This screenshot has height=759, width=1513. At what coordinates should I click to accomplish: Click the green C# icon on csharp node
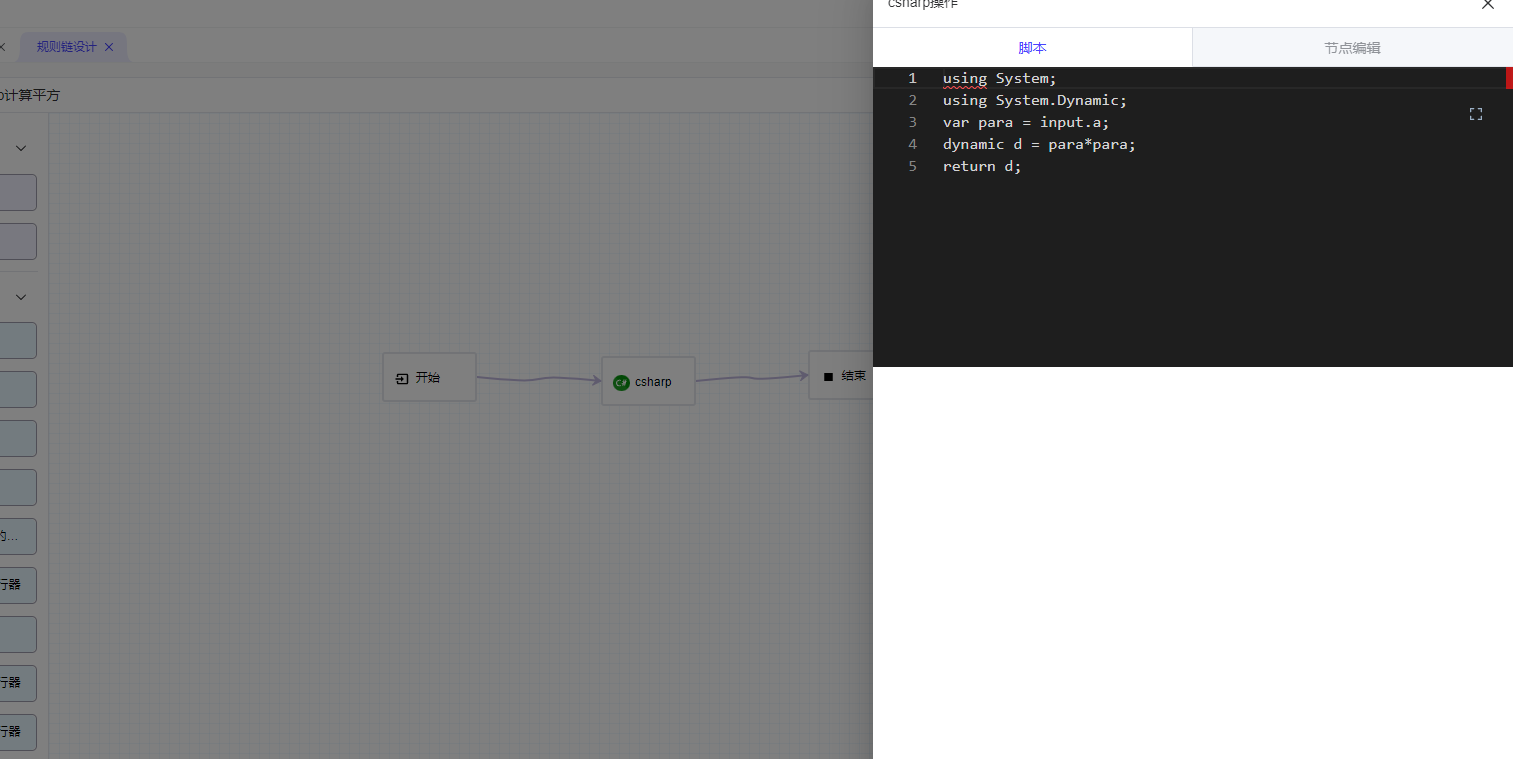pyautogui.click(x=621, y=382)
